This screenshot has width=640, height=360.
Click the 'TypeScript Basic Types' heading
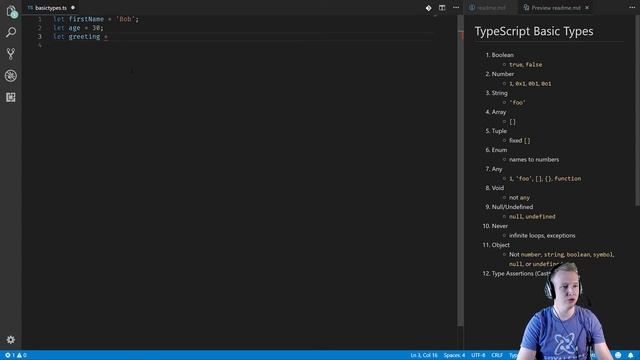[534, 31]
